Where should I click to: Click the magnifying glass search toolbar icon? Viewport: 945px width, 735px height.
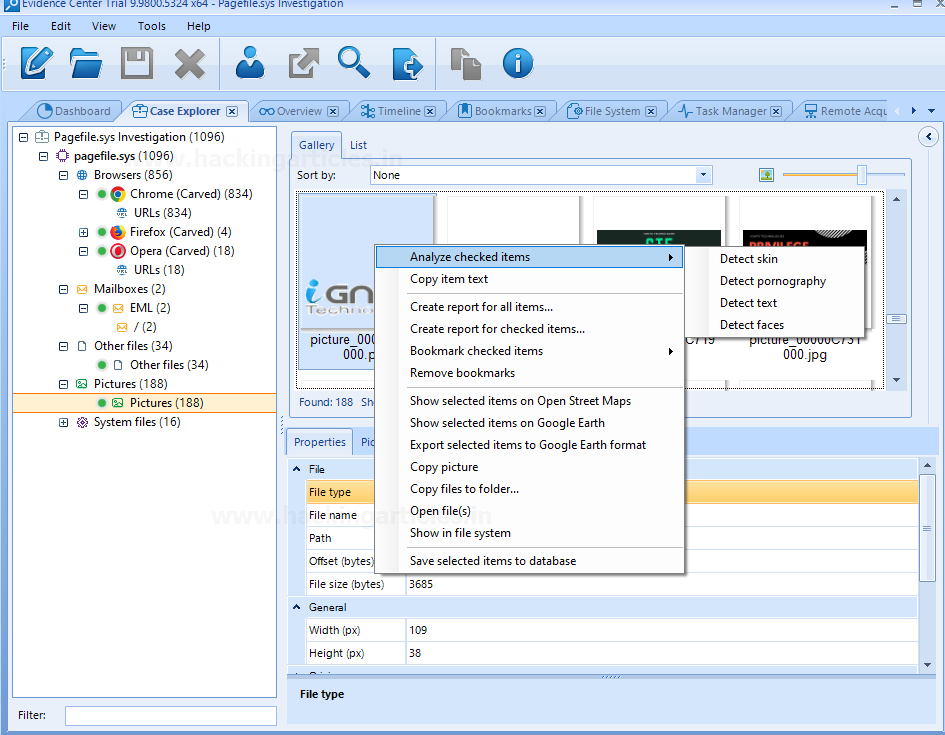pos(353,63)
